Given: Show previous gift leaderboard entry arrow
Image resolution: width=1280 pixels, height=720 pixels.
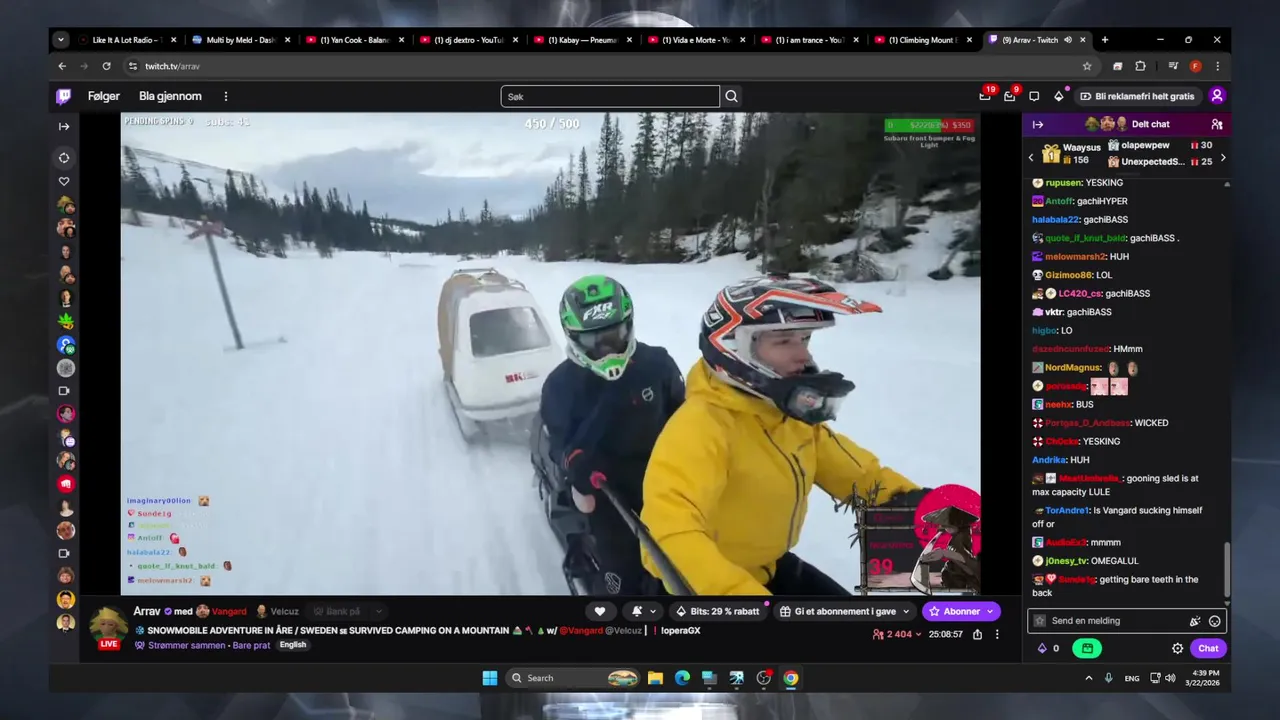Looking at the screenshot, I should (1031, 158).
